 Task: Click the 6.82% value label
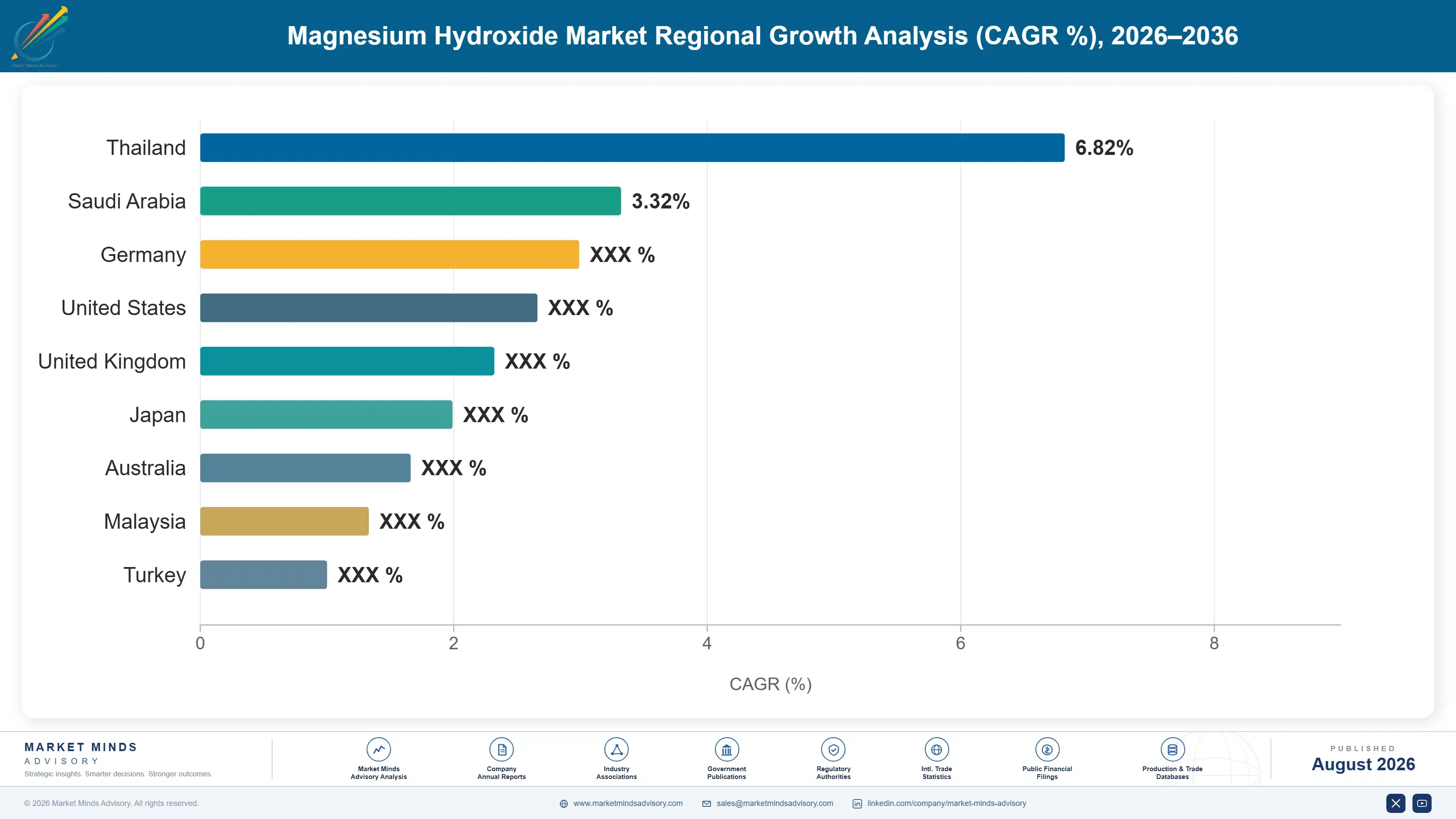pyautogui.click(x=1104, y=148)
